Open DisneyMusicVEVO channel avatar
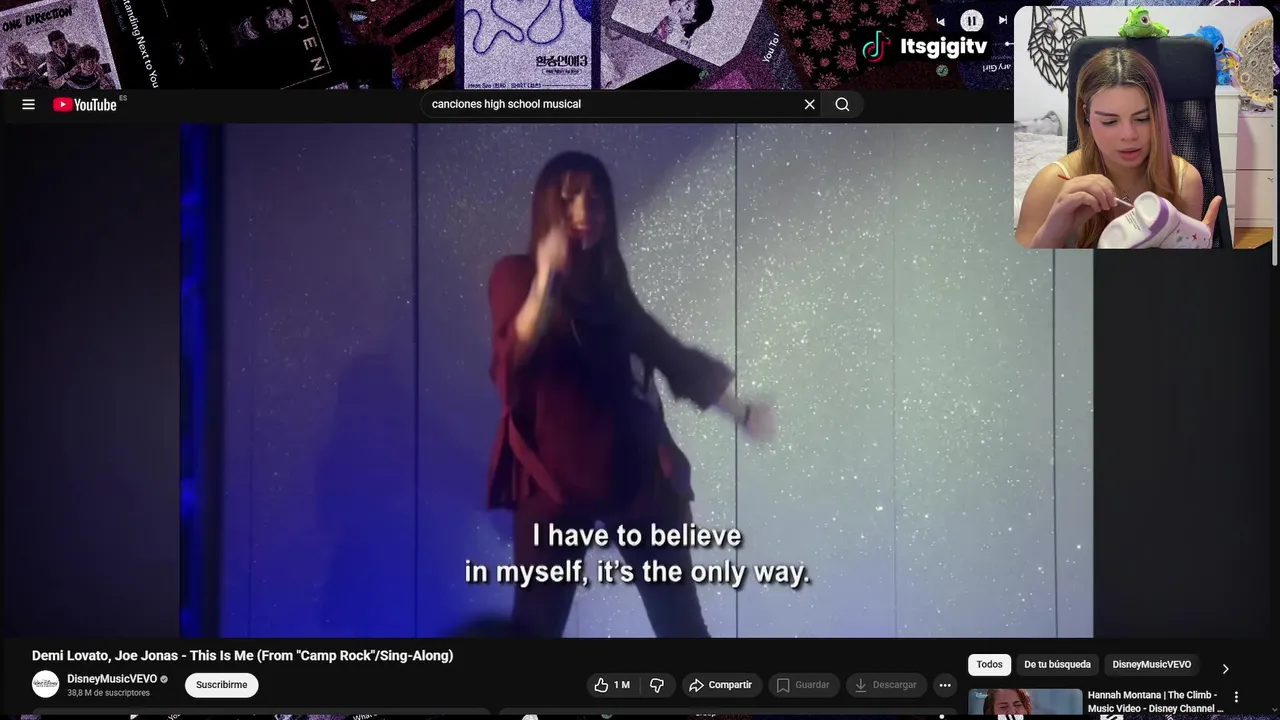Image resolution: width=1280 pixels, height=720 pixels. click(45, 684)
